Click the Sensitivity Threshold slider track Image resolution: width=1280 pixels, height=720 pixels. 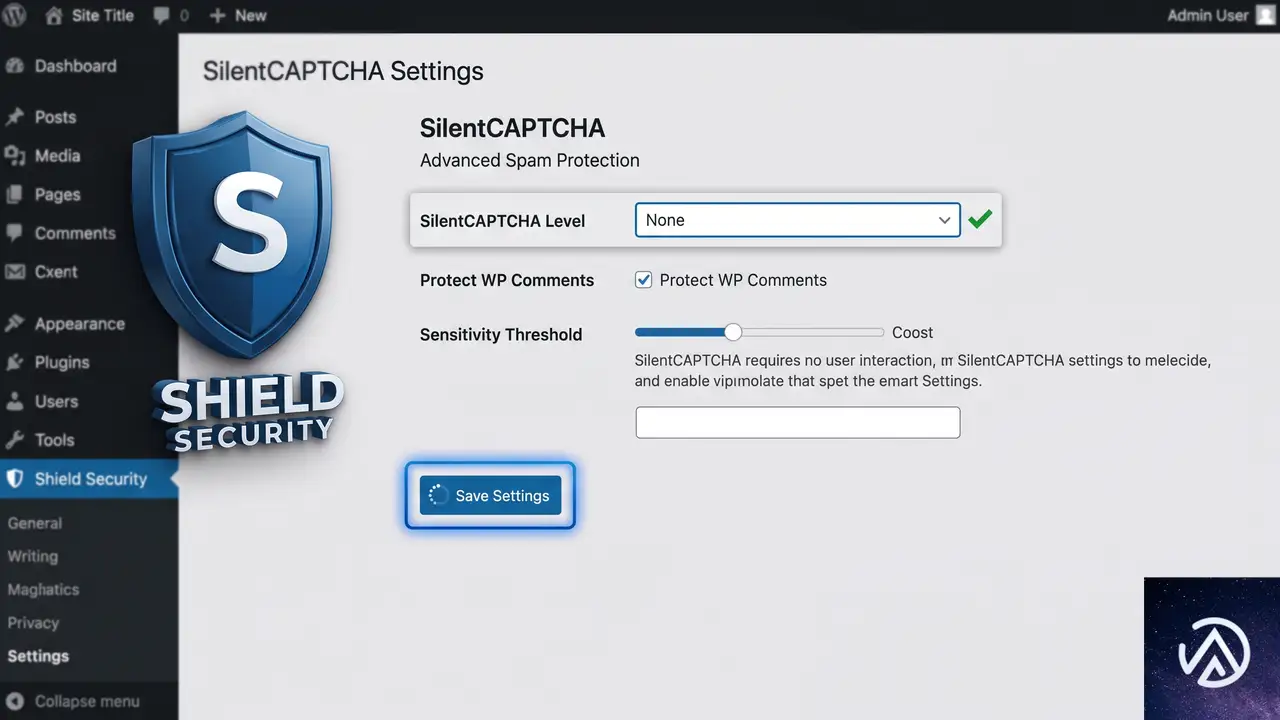click(x=759, y=332)
